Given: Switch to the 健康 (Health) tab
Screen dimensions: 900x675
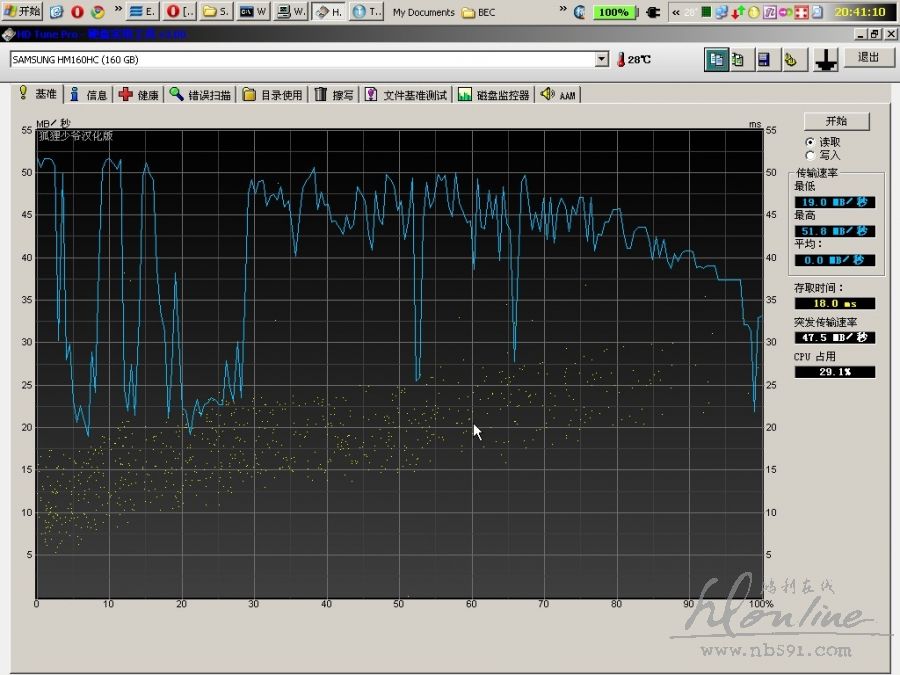Looking at the screenshot, I should click(x=138, y=95).
